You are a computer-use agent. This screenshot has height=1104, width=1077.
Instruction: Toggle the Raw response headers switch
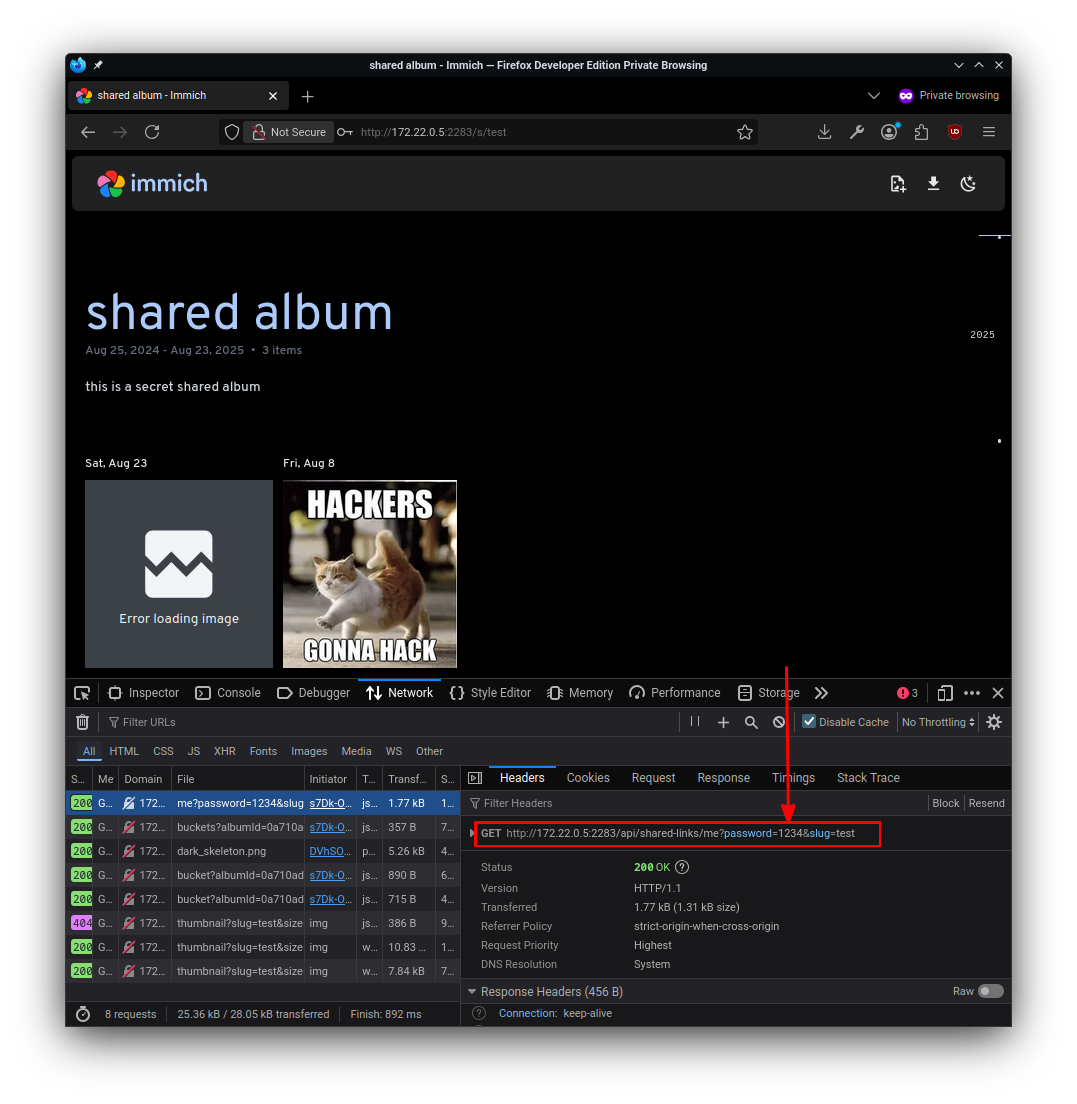[x=990, y=991]
